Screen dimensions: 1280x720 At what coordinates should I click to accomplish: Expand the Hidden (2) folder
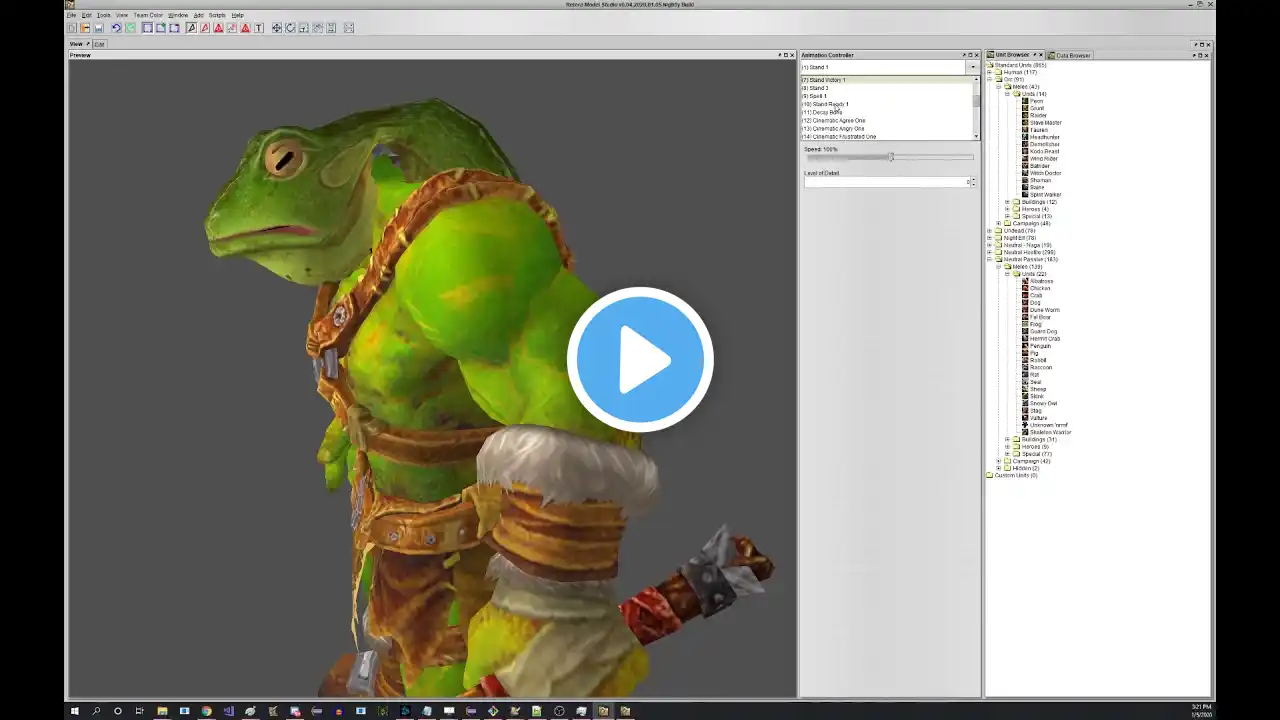(x=998, y=468)
